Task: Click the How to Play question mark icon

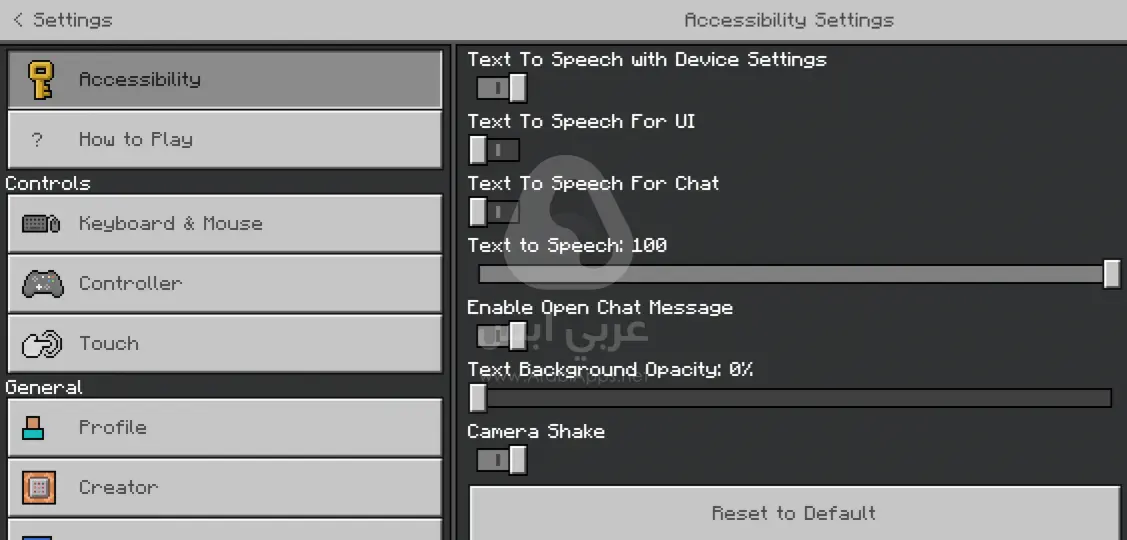Action: [x=38, y=140]
